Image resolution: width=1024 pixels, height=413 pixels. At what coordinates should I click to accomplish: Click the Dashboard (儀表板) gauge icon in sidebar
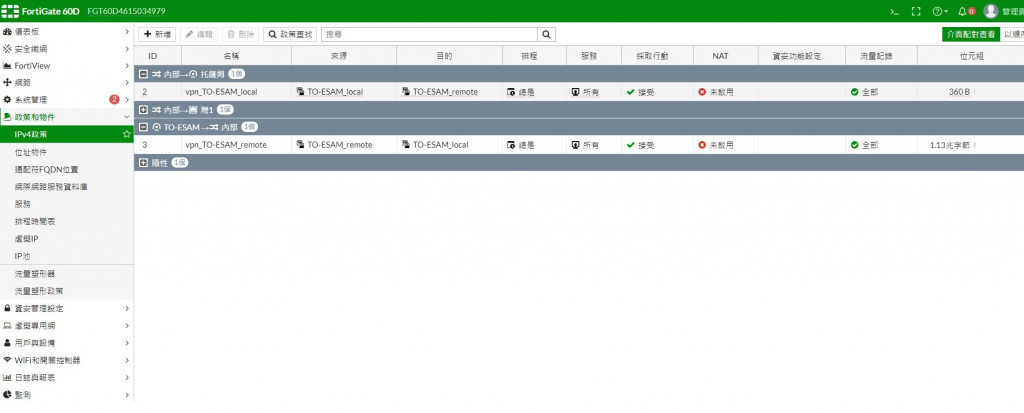(7, 31)
